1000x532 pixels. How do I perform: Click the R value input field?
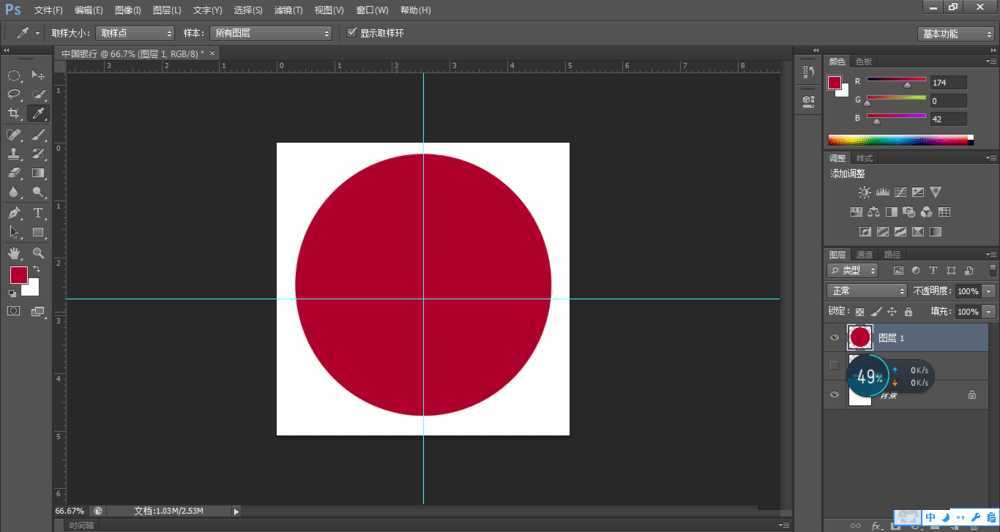coord(947,82)
